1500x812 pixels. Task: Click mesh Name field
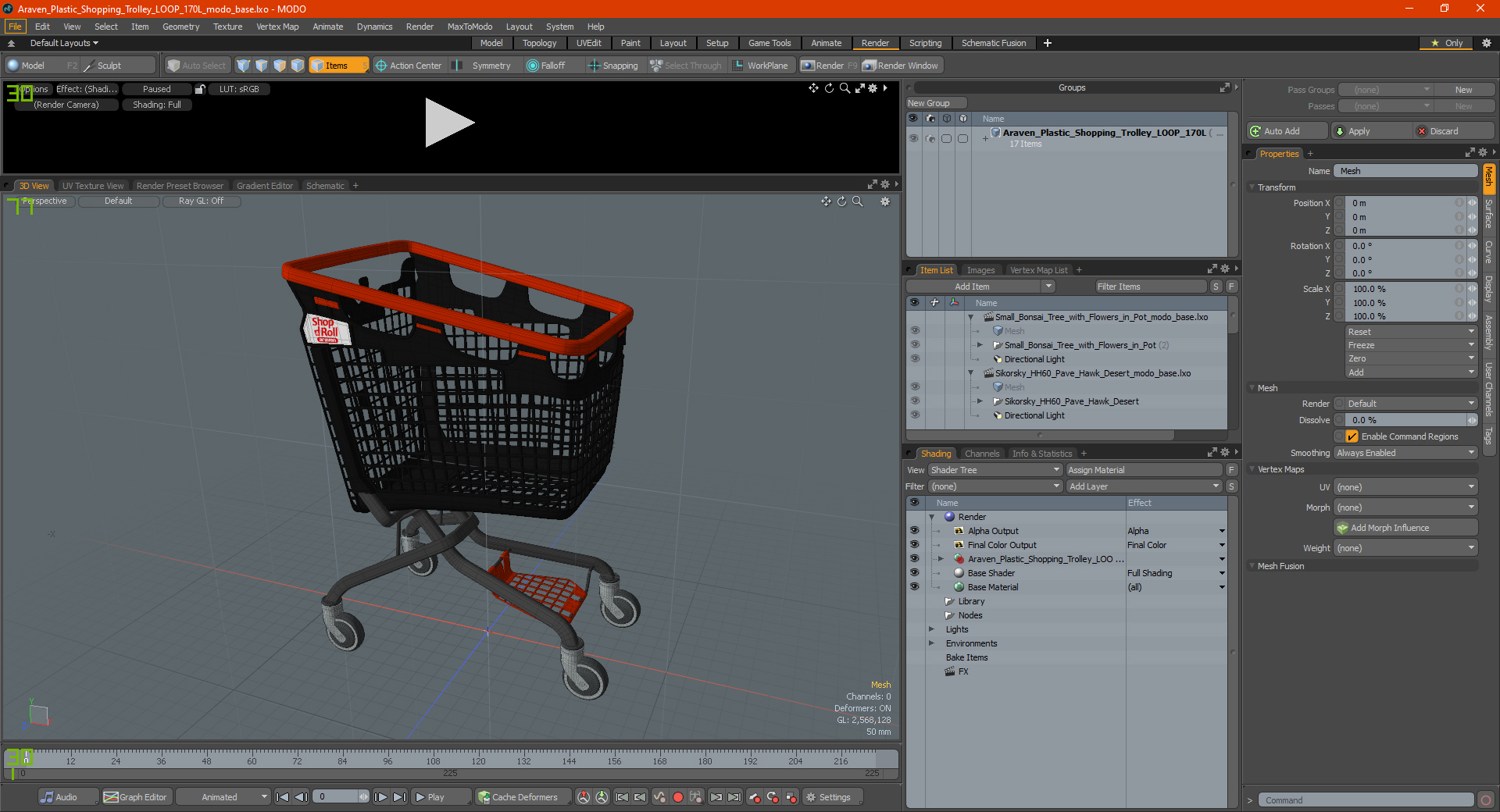click(1405, 171)
